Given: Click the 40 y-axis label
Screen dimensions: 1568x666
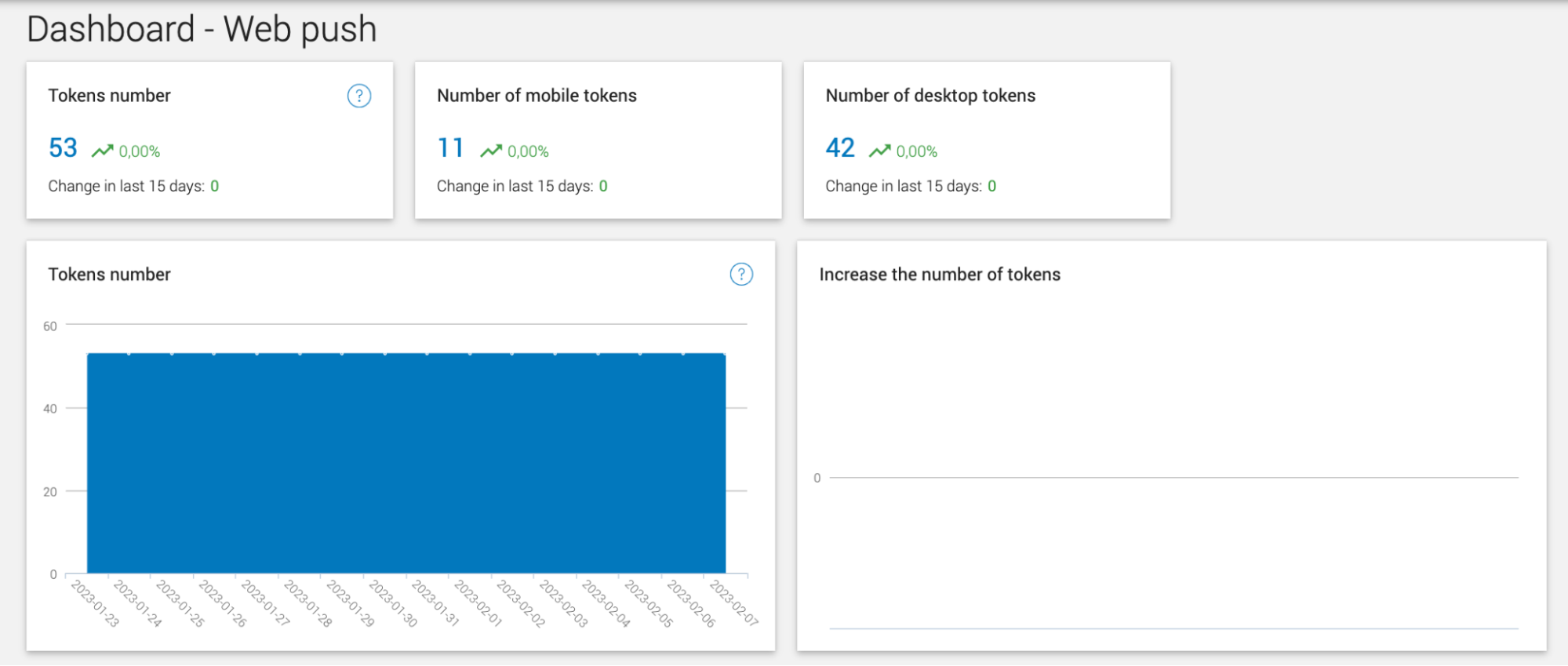Looking at the screenshot, I should pos(50,409).
